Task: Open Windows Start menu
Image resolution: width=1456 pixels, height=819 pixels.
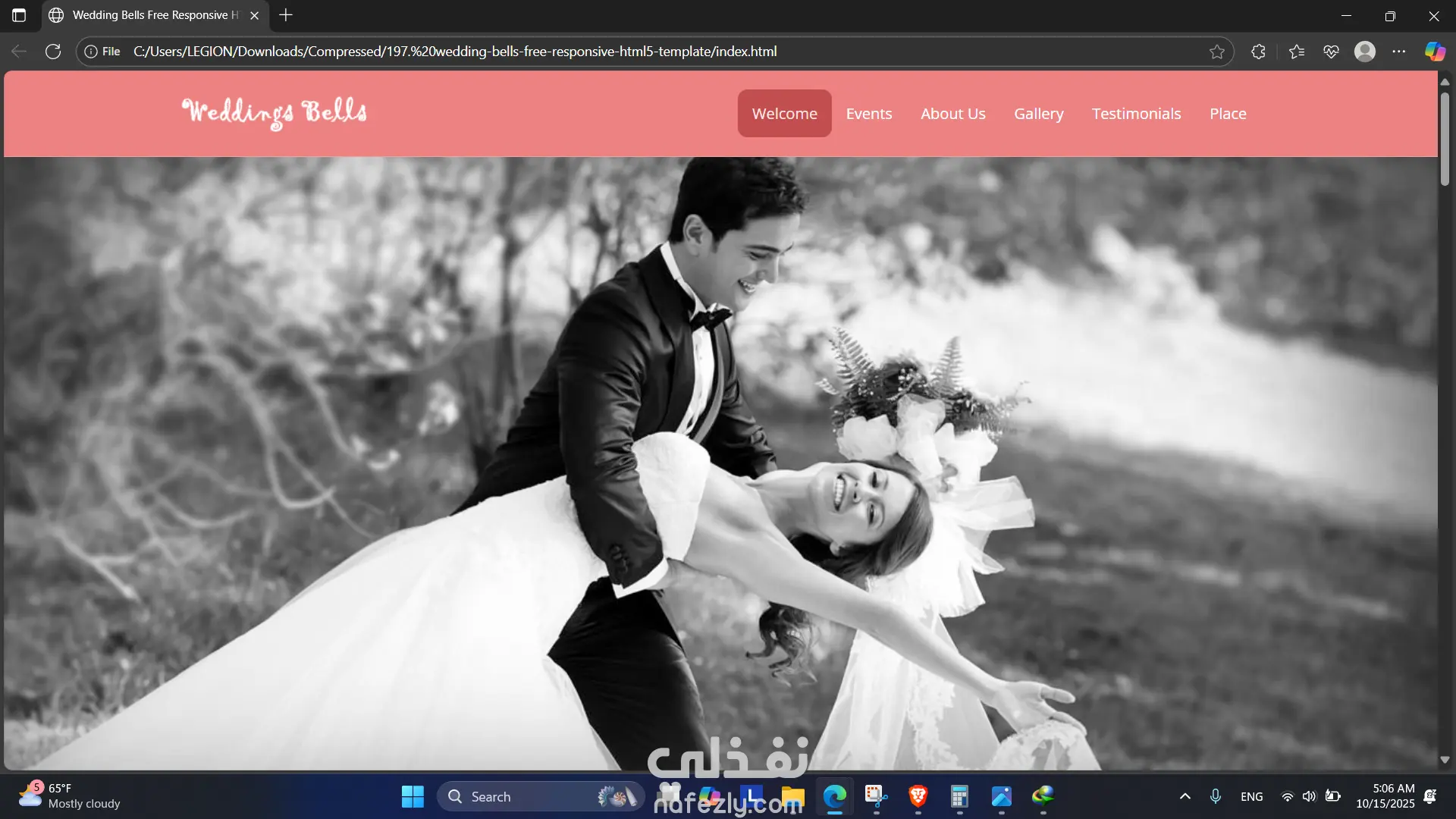Action: click(413, 796)
